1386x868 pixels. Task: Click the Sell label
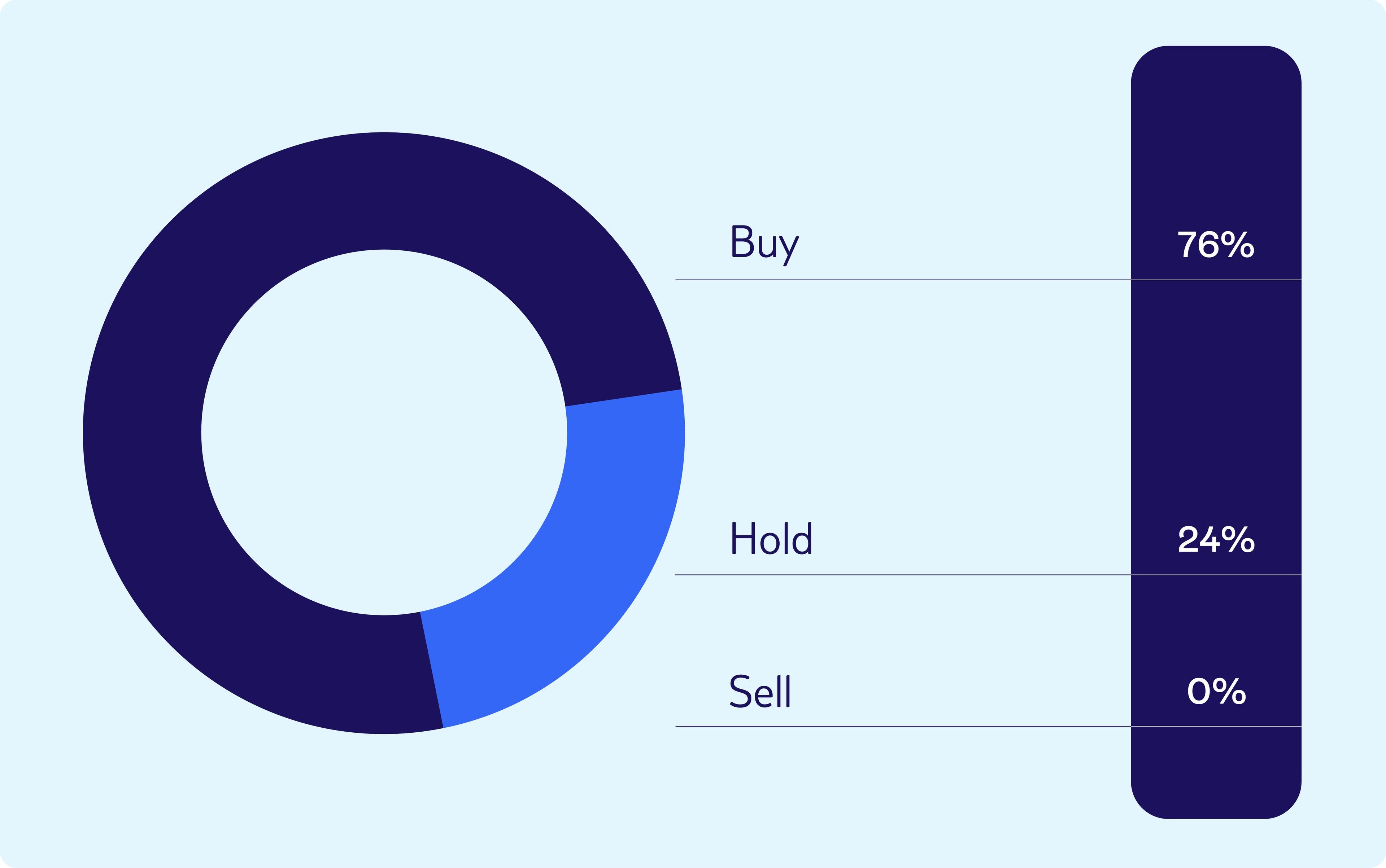pos(760,691)
